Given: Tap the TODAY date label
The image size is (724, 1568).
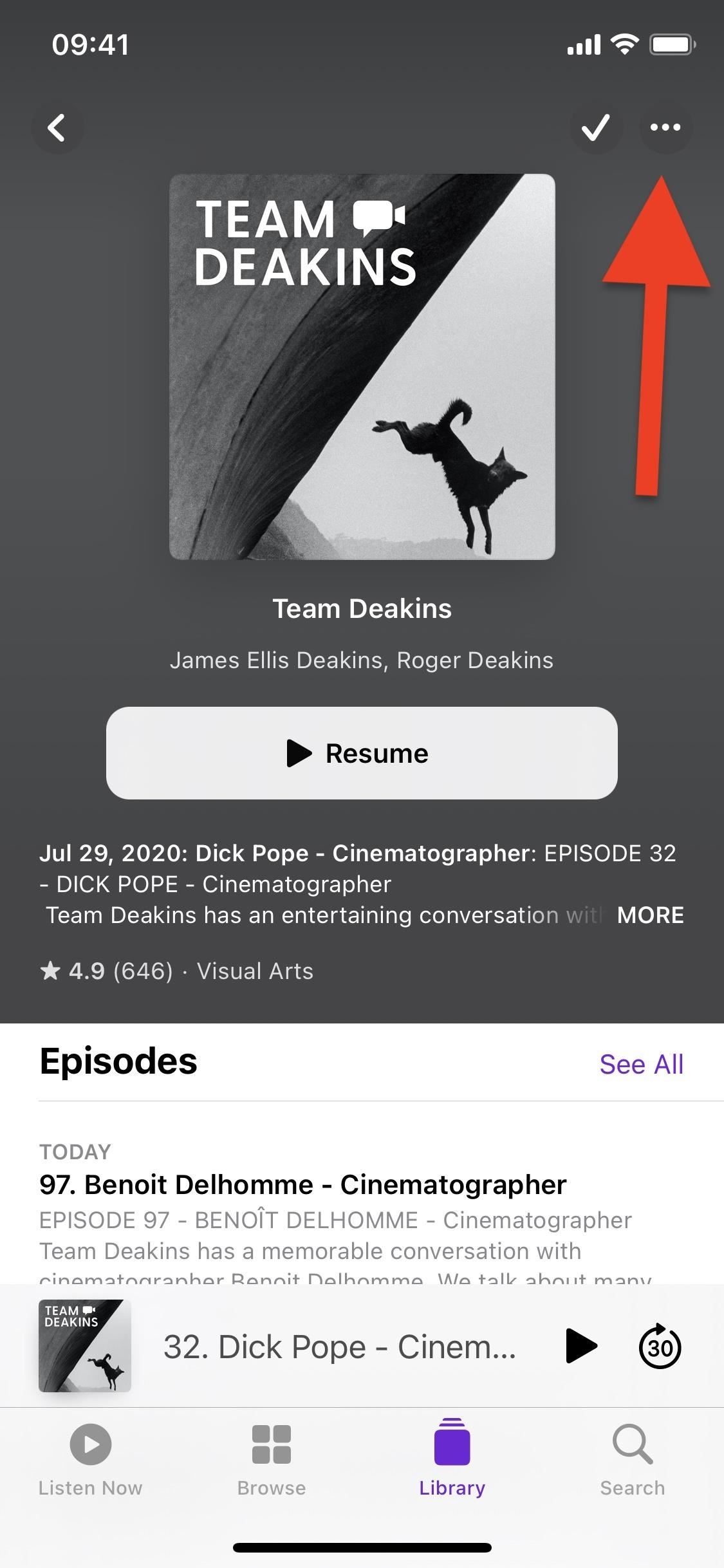Looking at the screenshot, I should (x=75, y=1152).
